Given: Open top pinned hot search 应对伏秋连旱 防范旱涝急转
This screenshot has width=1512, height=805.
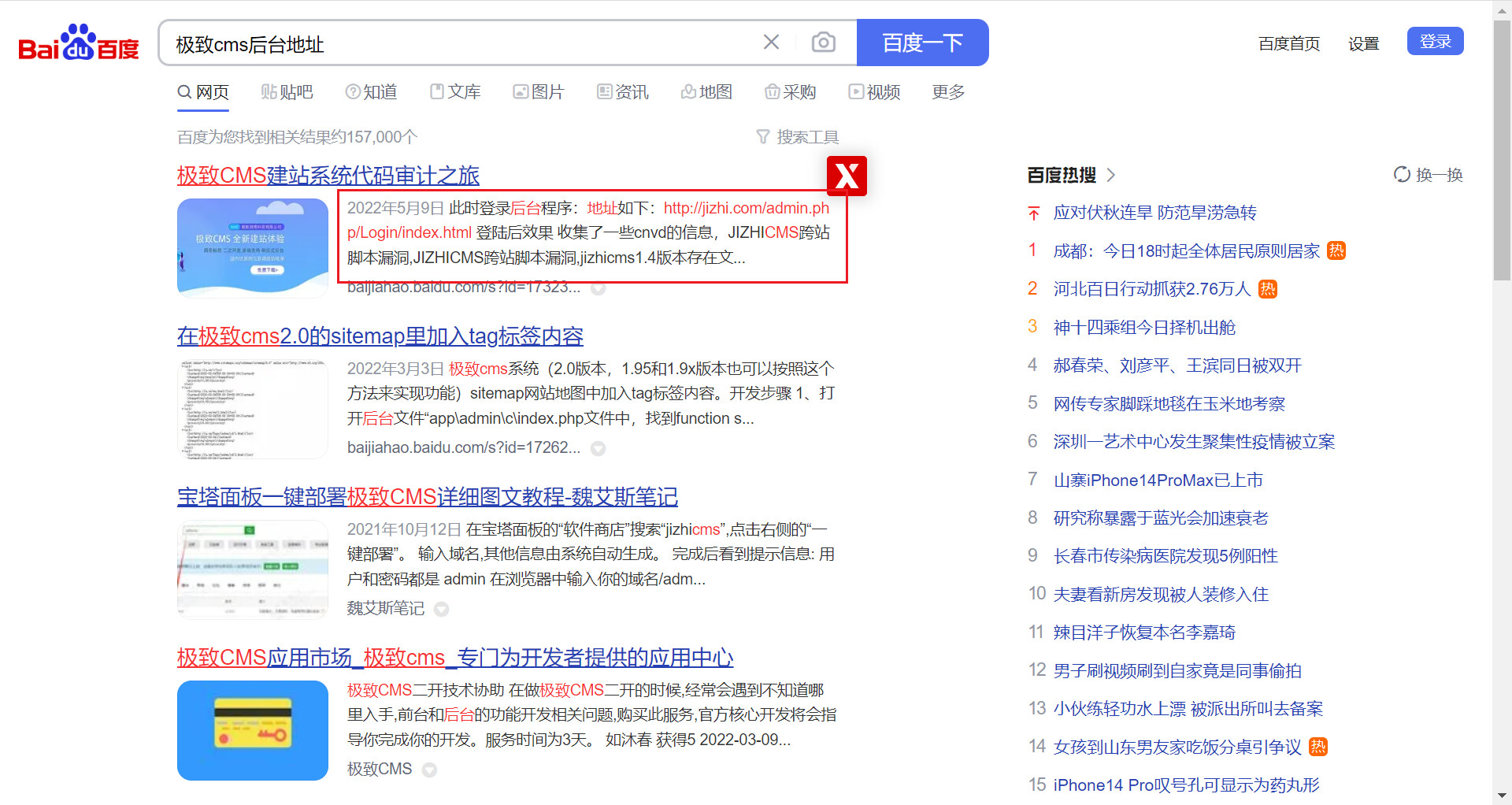Looking at the screenshot, I should click(1155, 213).
